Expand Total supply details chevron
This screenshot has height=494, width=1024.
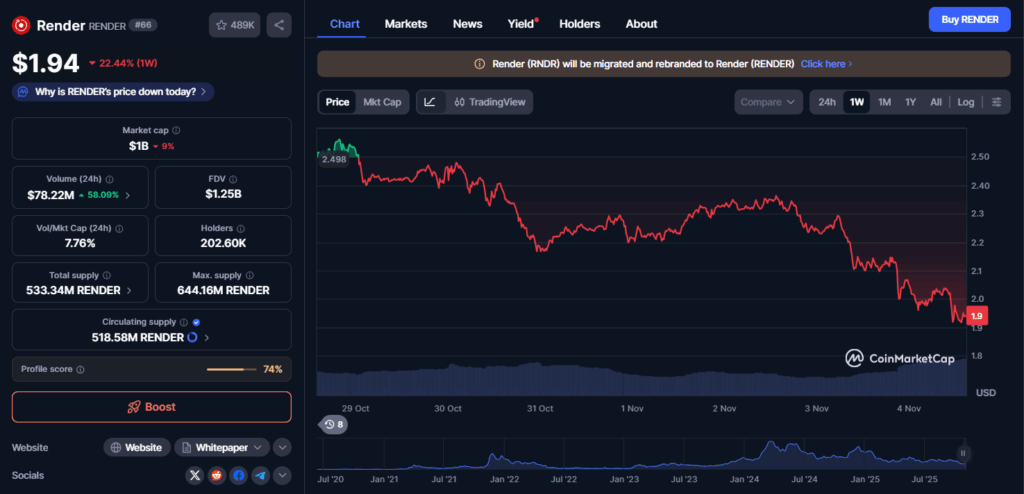(128, 291)
